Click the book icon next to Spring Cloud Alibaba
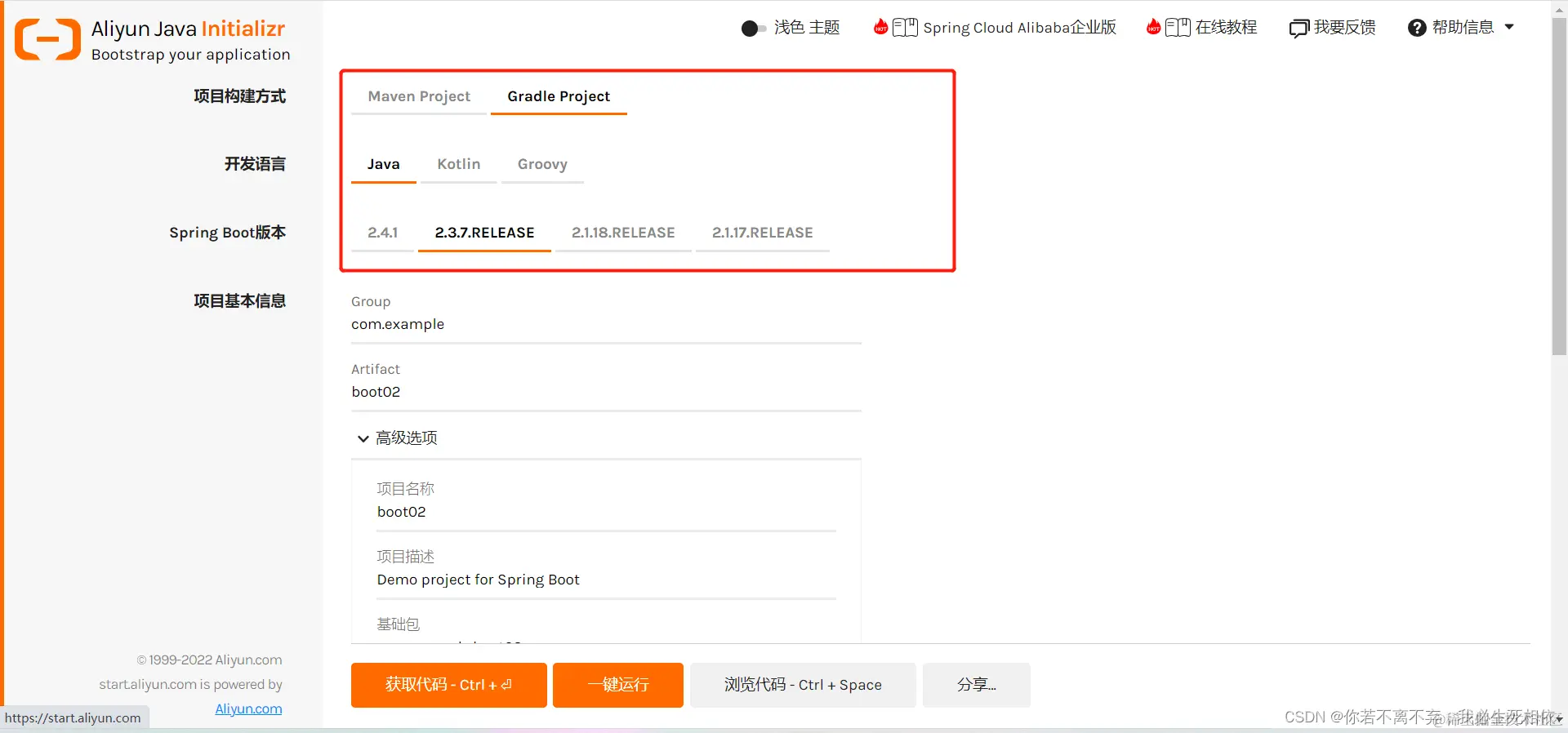This screenshot has width=1568, height=733. (905, 28)
